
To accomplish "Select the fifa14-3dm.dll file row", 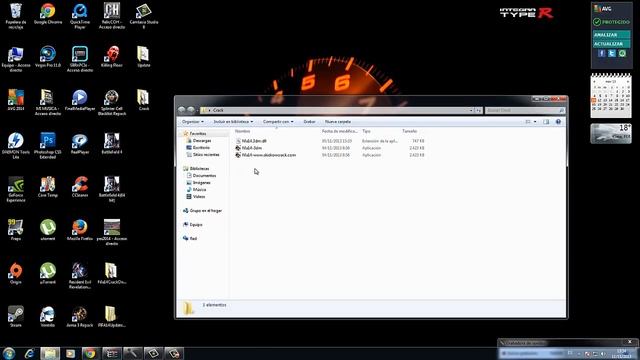I will click(x=330, y=141).
